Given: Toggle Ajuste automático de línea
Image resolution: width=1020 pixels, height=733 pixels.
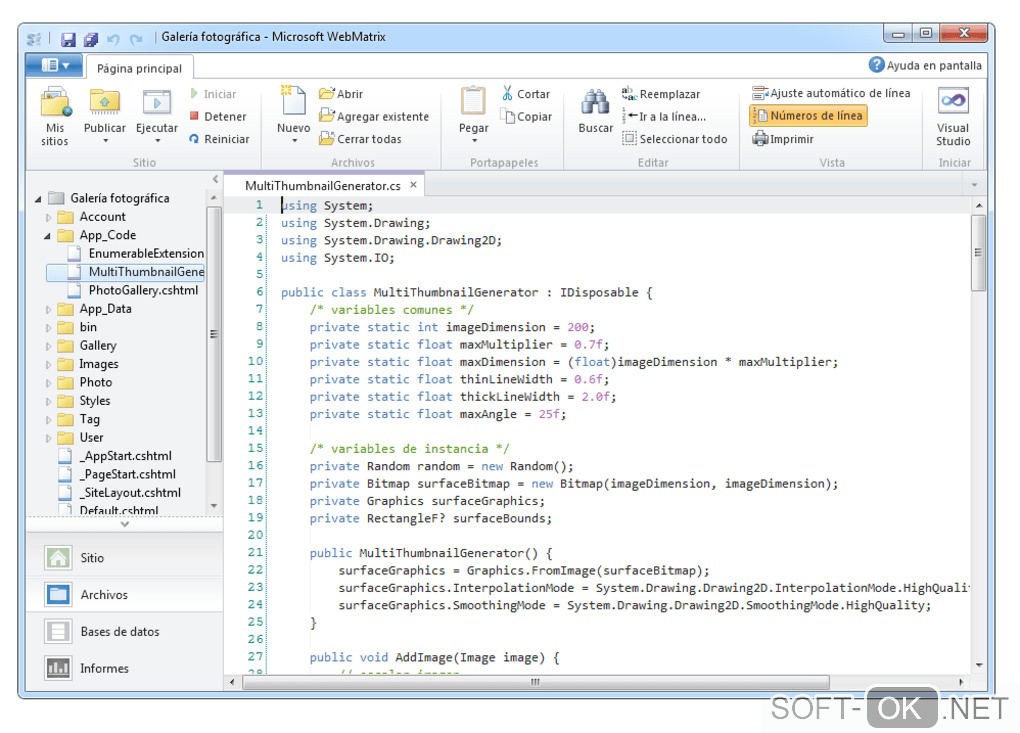Looking at the screenshot, I should [x=831, y=93].
